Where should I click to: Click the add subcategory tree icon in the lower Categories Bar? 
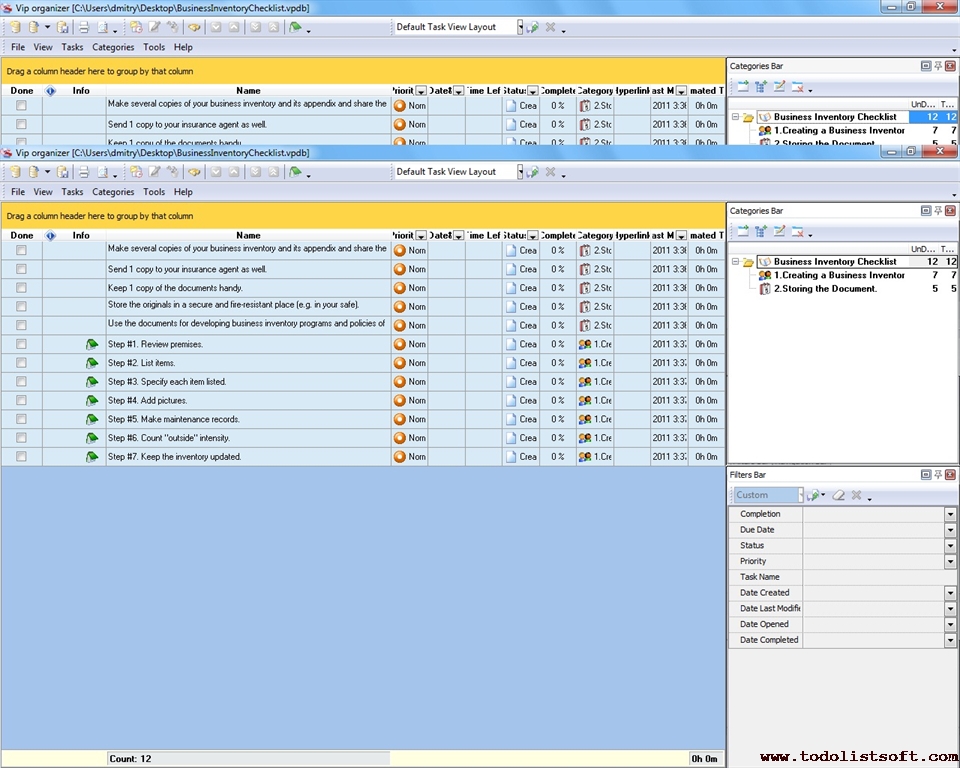(x=760, y=232)
